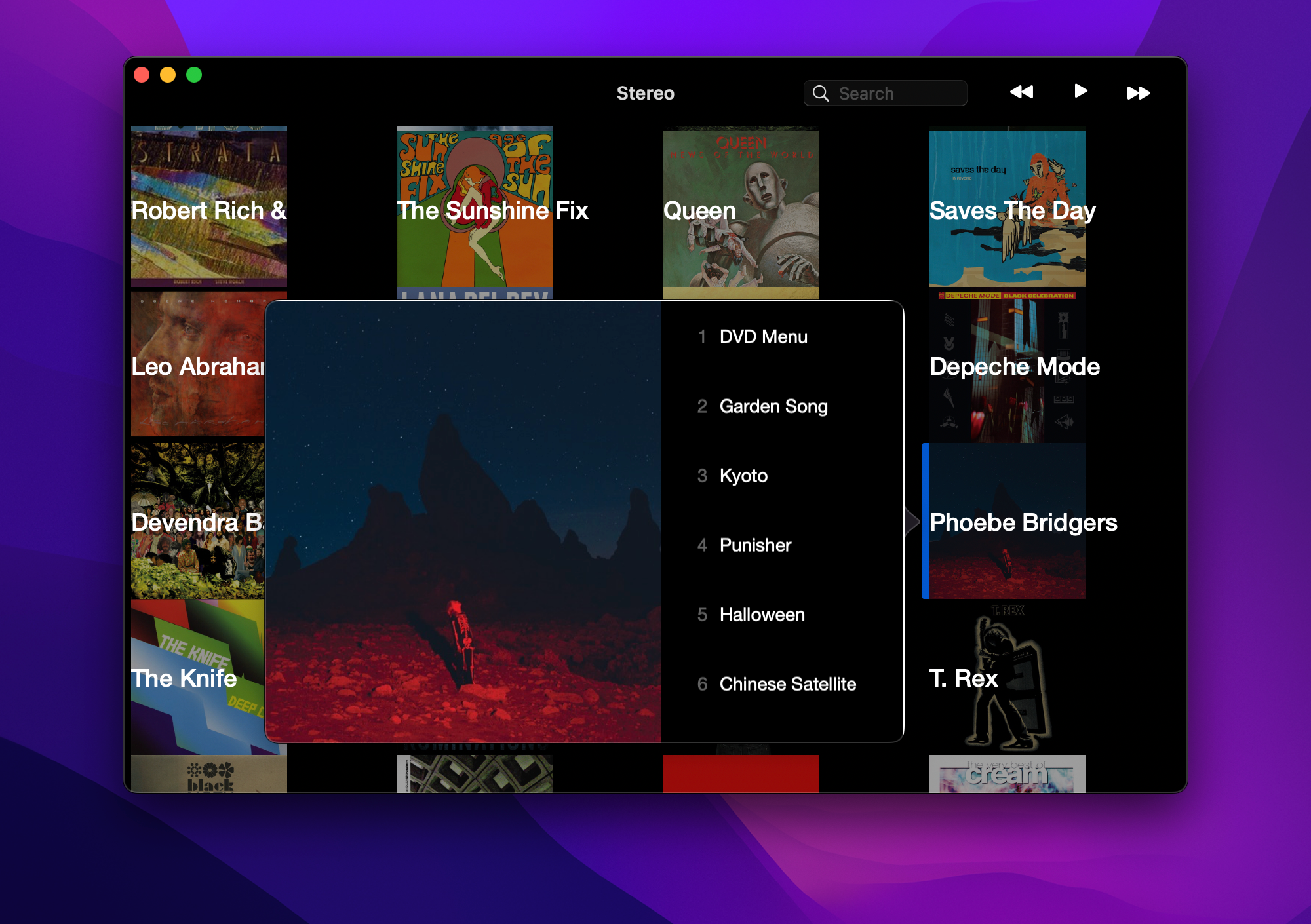The width and height of the screenshot is (1311, 924).
Task: Close the Stereo window
Action: click(142, 75)
